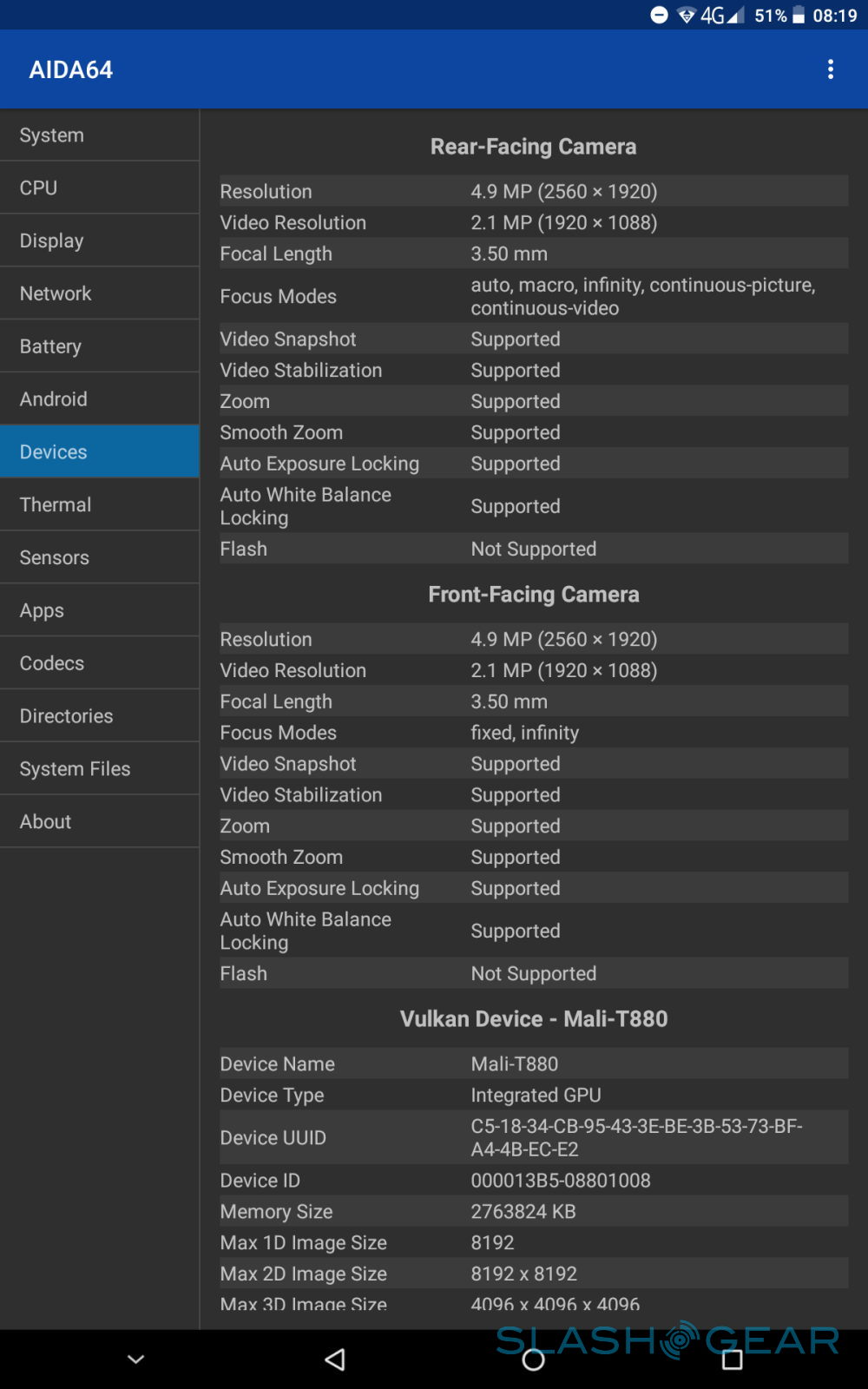The height and width of the screenshot is (1389, 868).
Task: Open the Codecs category
Action: pos(100,663)
